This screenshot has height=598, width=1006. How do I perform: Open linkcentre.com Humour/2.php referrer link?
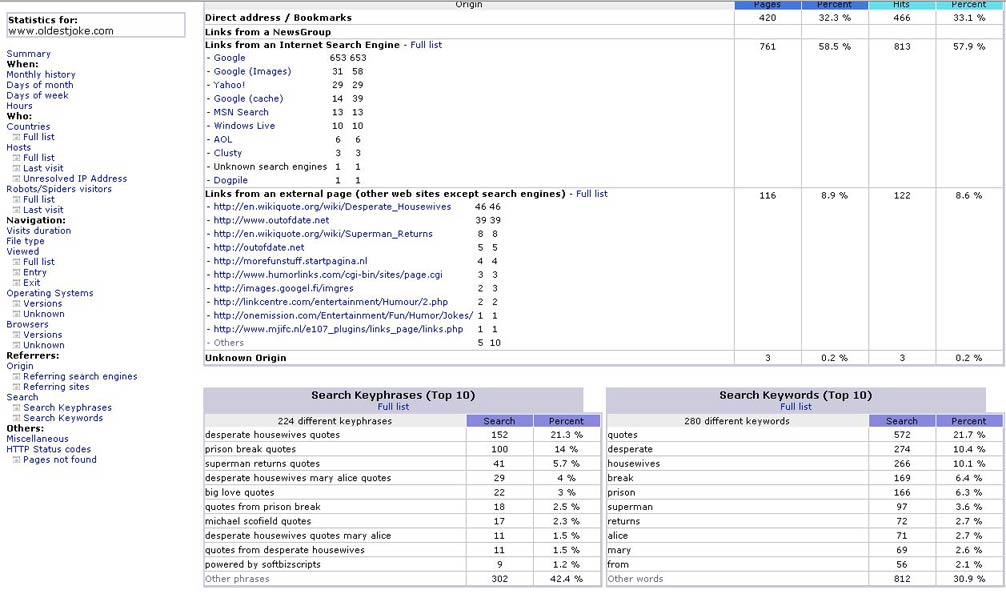[331, 302]
